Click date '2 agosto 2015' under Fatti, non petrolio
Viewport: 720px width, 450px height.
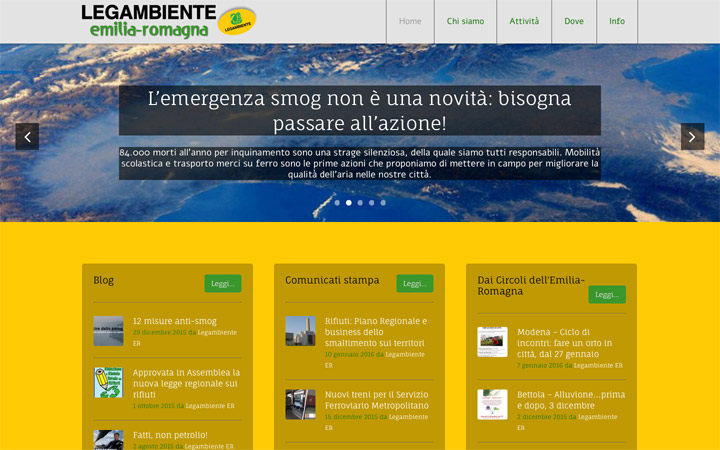[153, 446]
